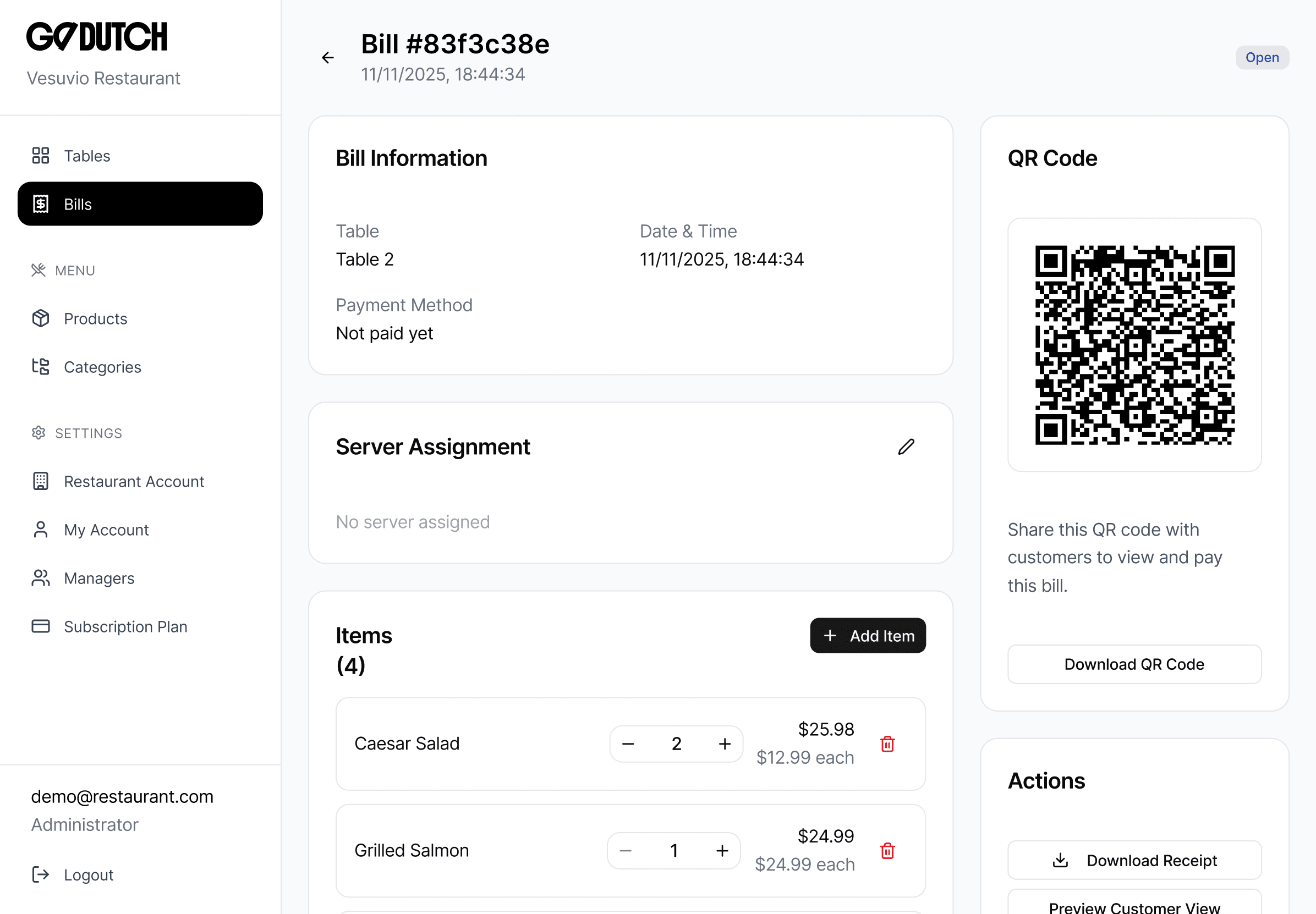View the Subscription Plan page
The image size is (1316, 914).
[125, 626]
